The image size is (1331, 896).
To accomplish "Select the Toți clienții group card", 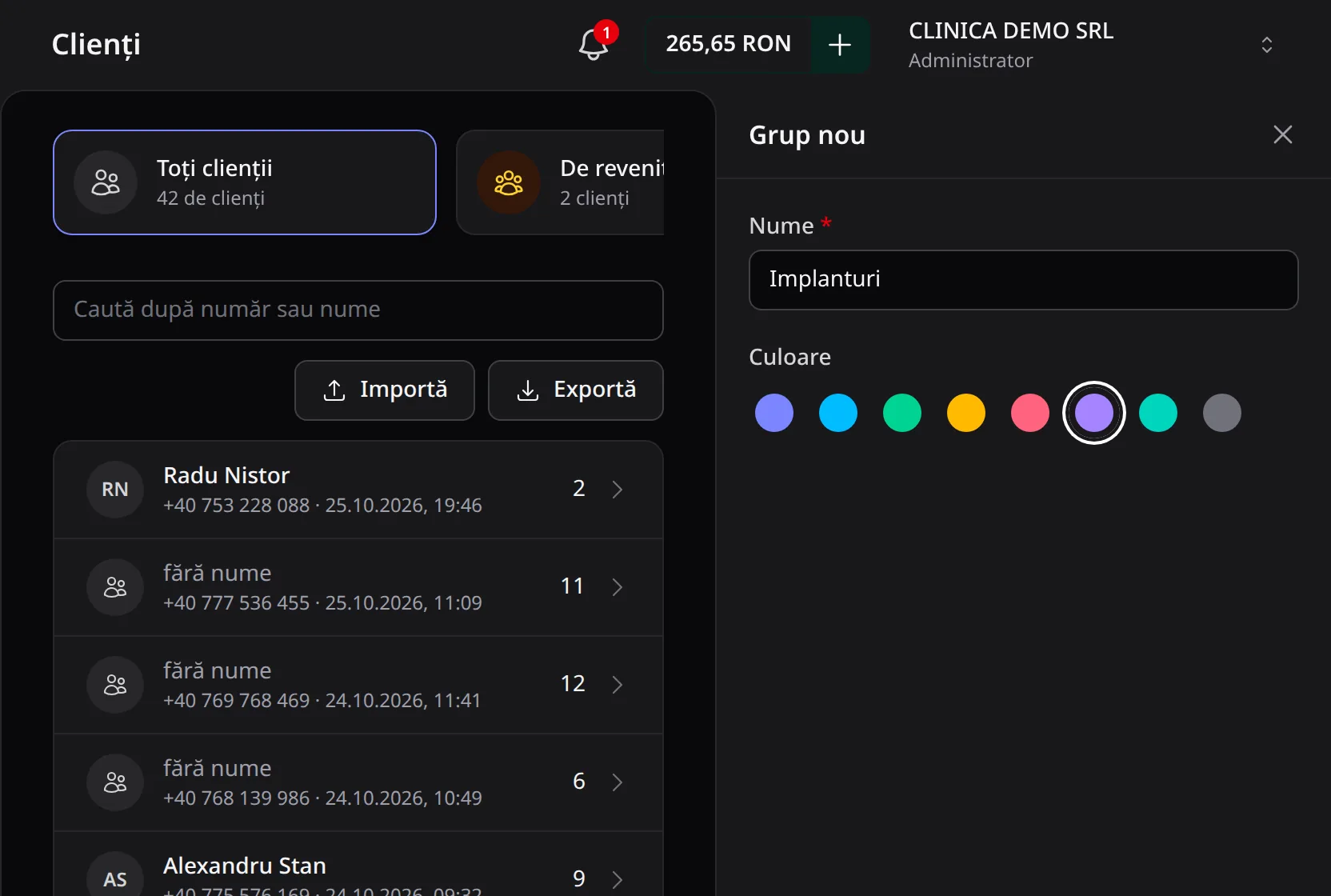I will click(x=245, y=182).
